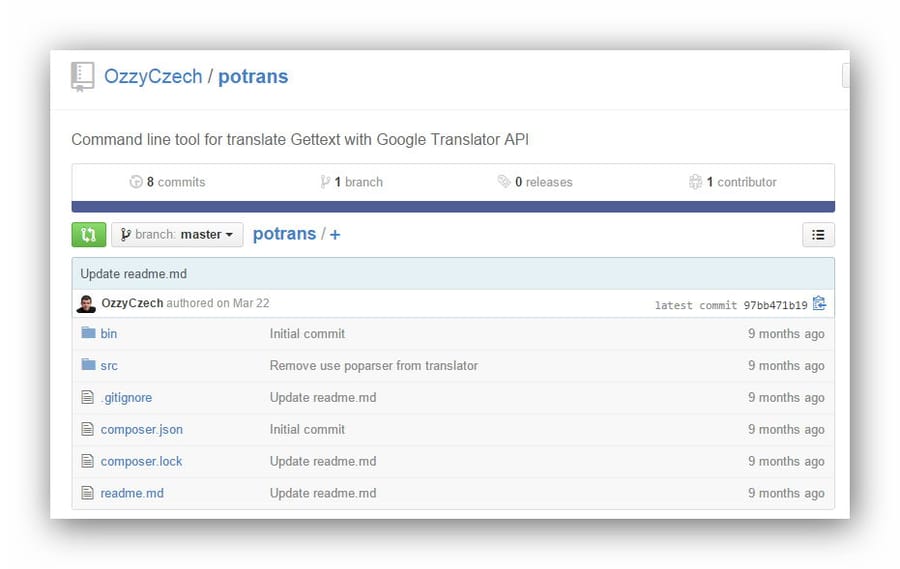
Task: Open the branch: master dropdown
Action: (x=177, y=234)
